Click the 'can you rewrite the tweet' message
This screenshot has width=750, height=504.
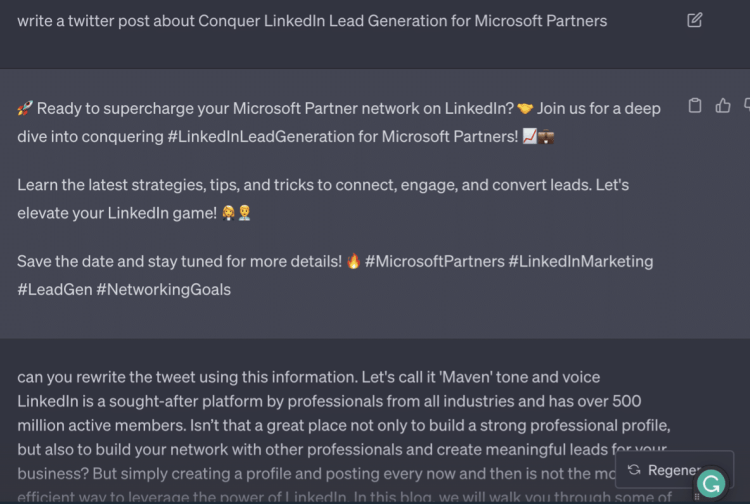point(344,437)
